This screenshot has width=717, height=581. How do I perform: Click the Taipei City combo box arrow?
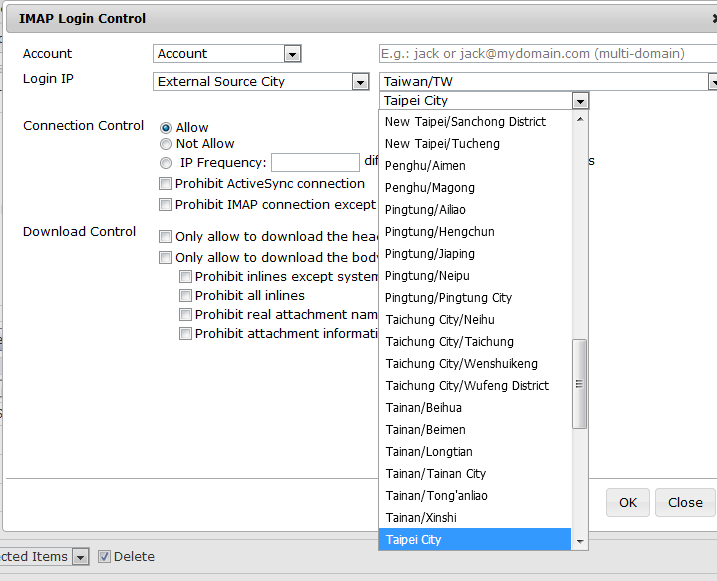coord(579,101)
